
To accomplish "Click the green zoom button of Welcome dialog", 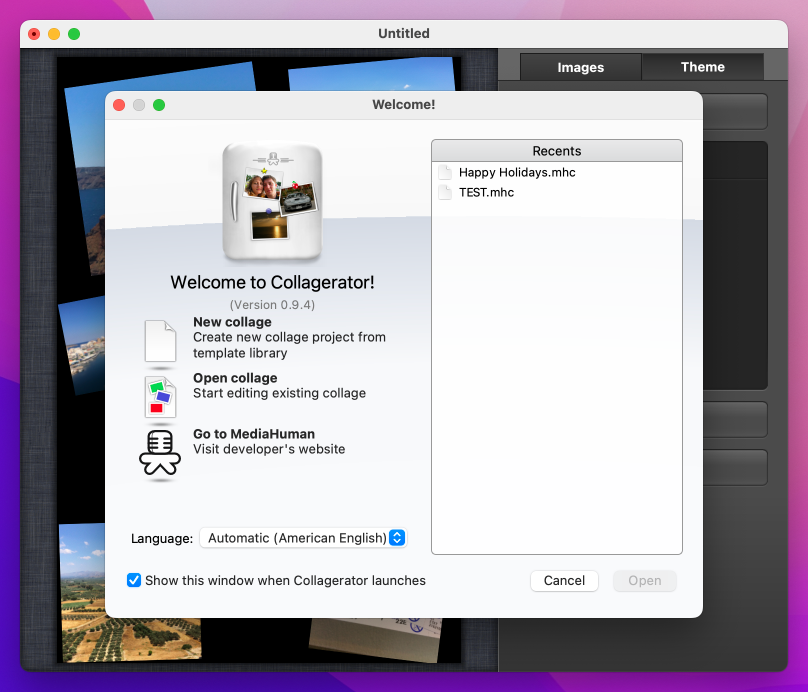I will pos(159,105).
